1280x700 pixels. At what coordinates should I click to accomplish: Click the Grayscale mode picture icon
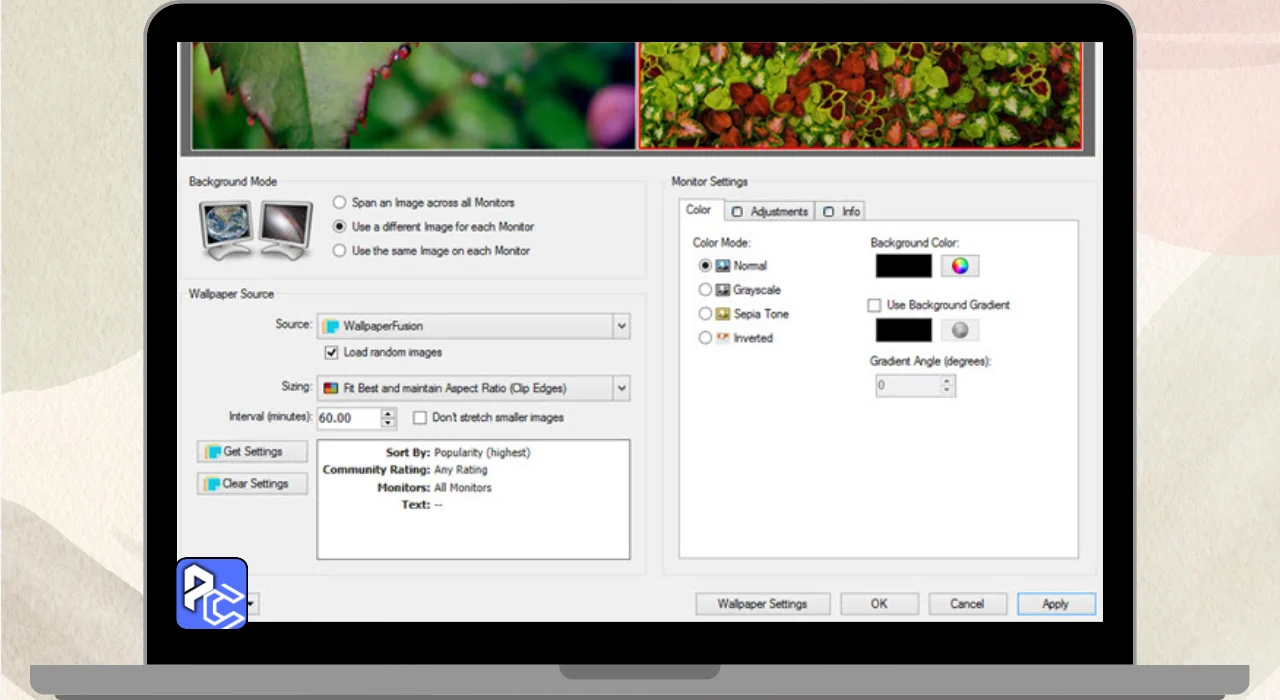(722, 290)
